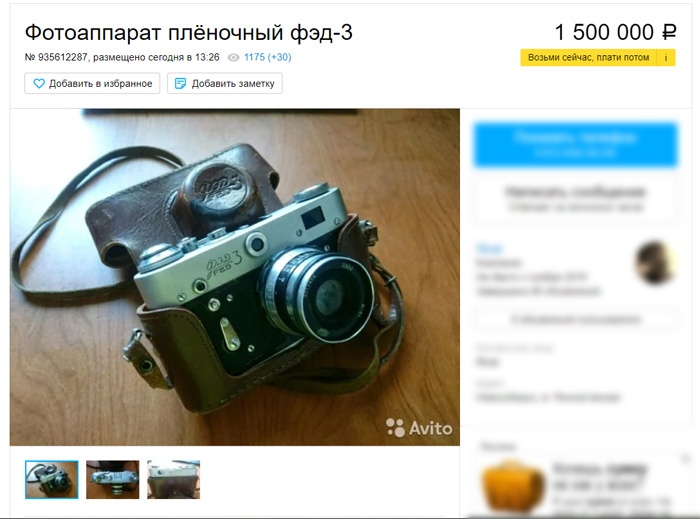Click the Возьми сейчас, плати потом banner
The height and width of the screenshot is (519, 700).
588,58
